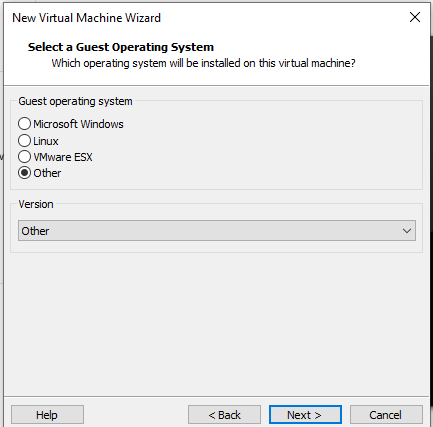Click the Linux label text
Screen dimensions: 433x427
pyautogui.click(x=46, y=141)
